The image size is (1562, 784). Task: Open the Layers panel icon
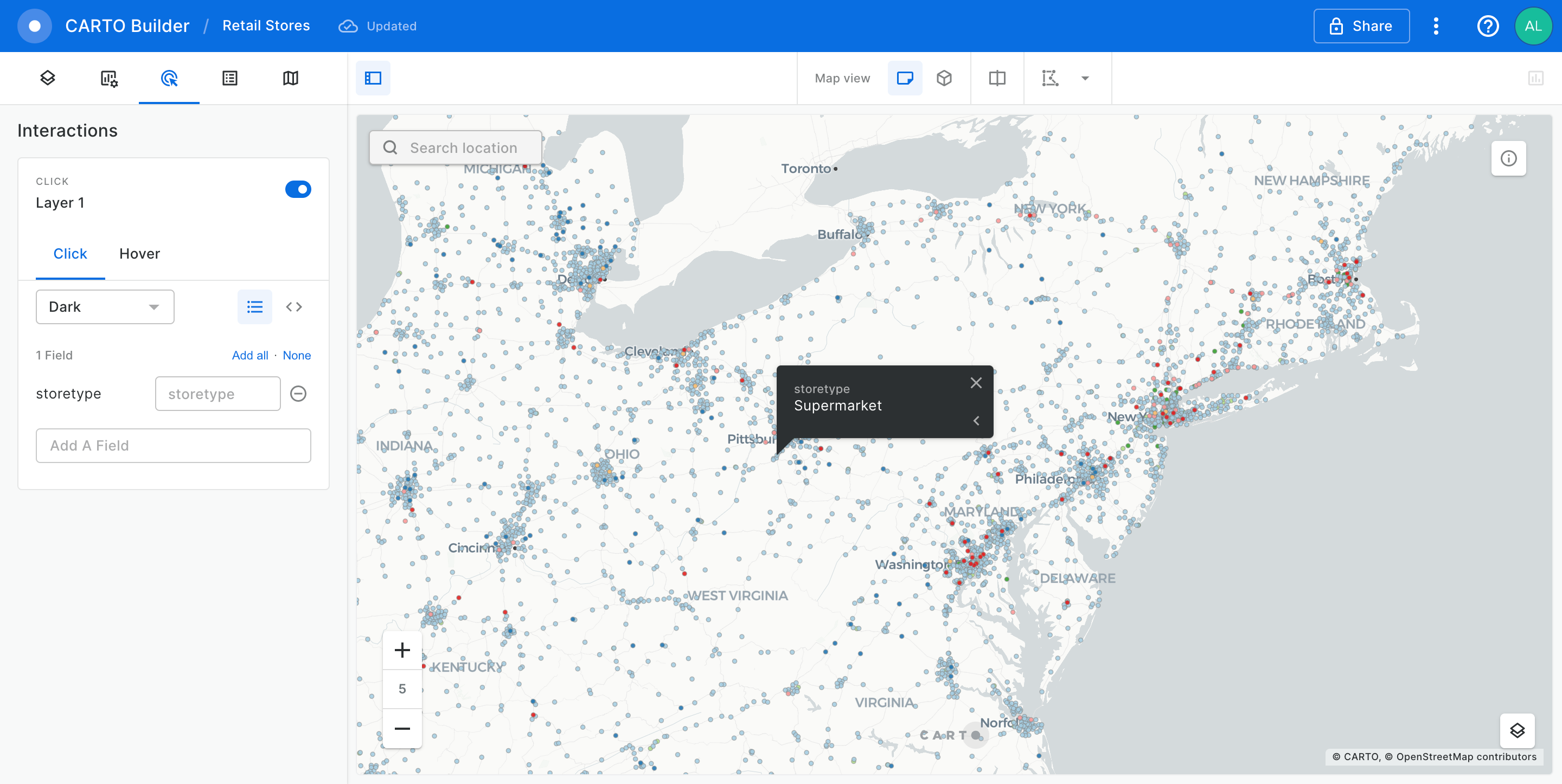click(x=48, y=78)
